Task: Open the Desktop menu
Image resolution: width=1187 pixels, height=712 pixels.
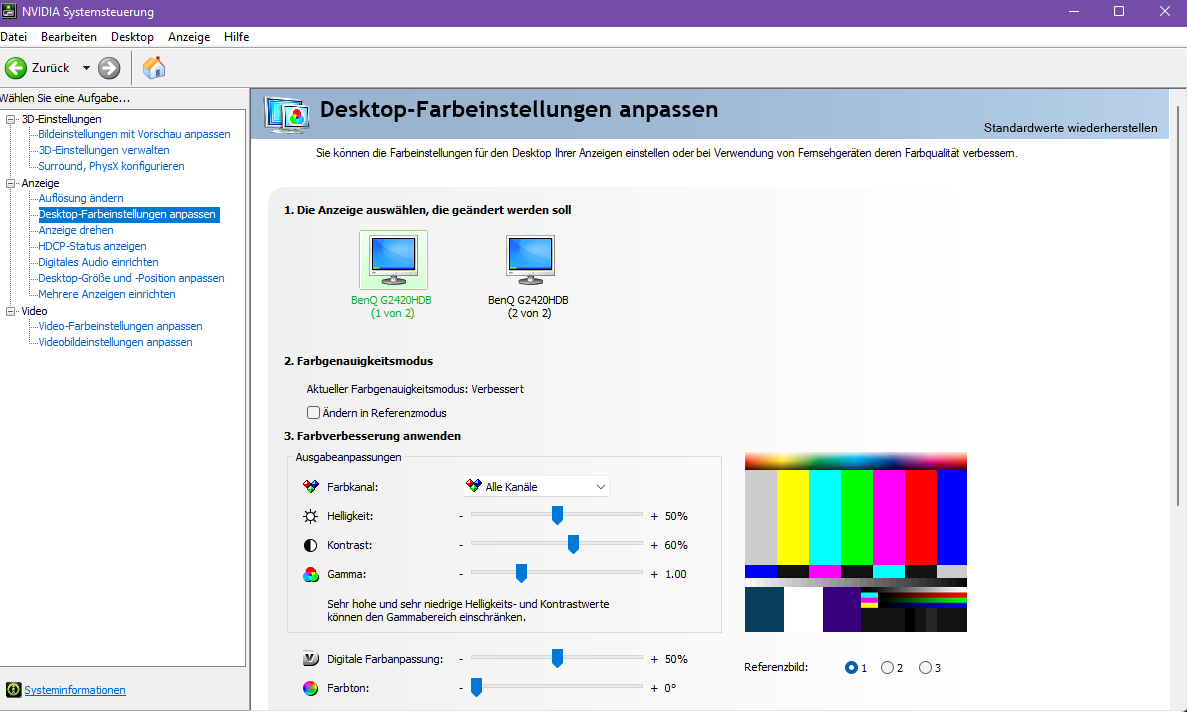Action: click(x=132, y=37)
